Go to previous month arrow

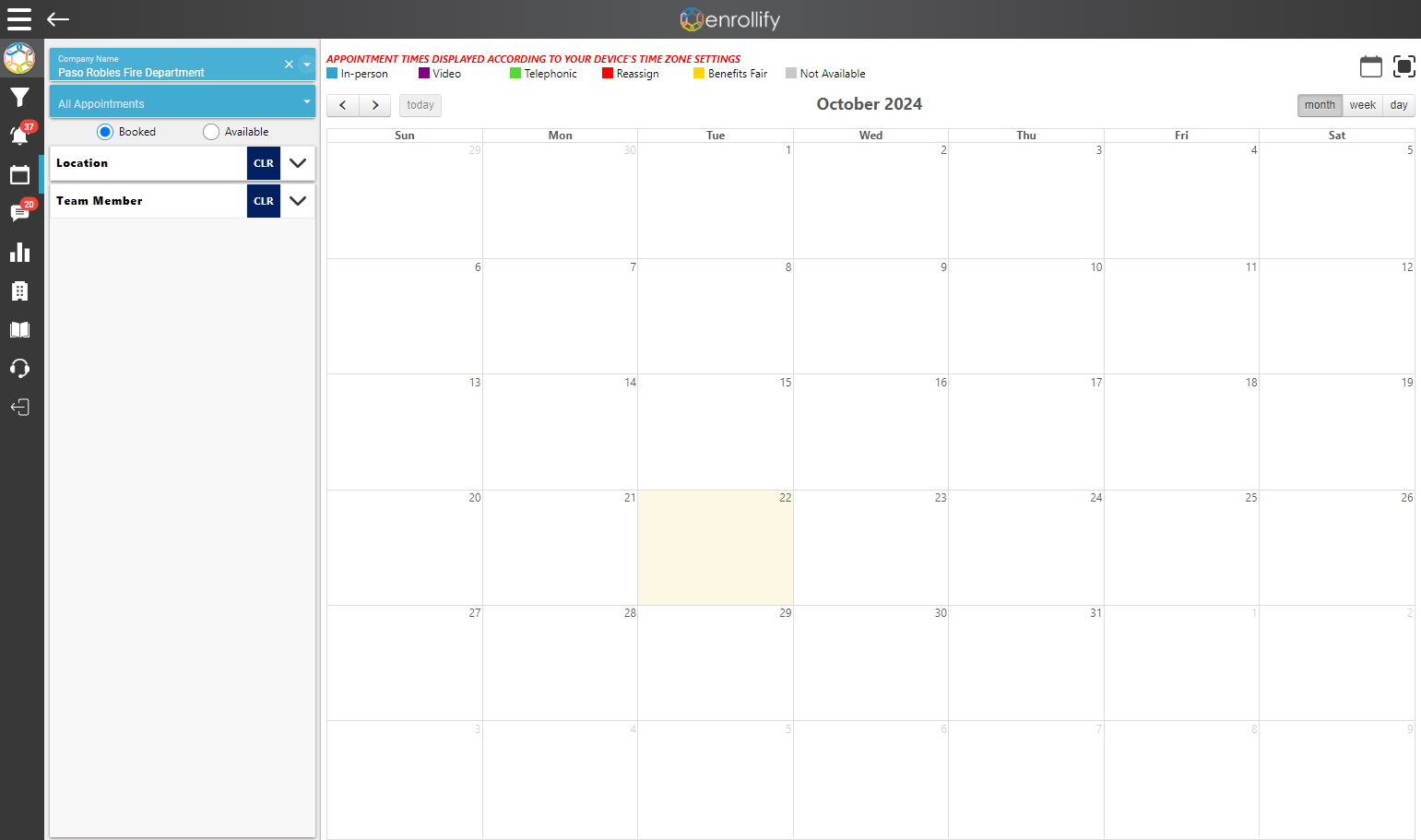[343, 105]
